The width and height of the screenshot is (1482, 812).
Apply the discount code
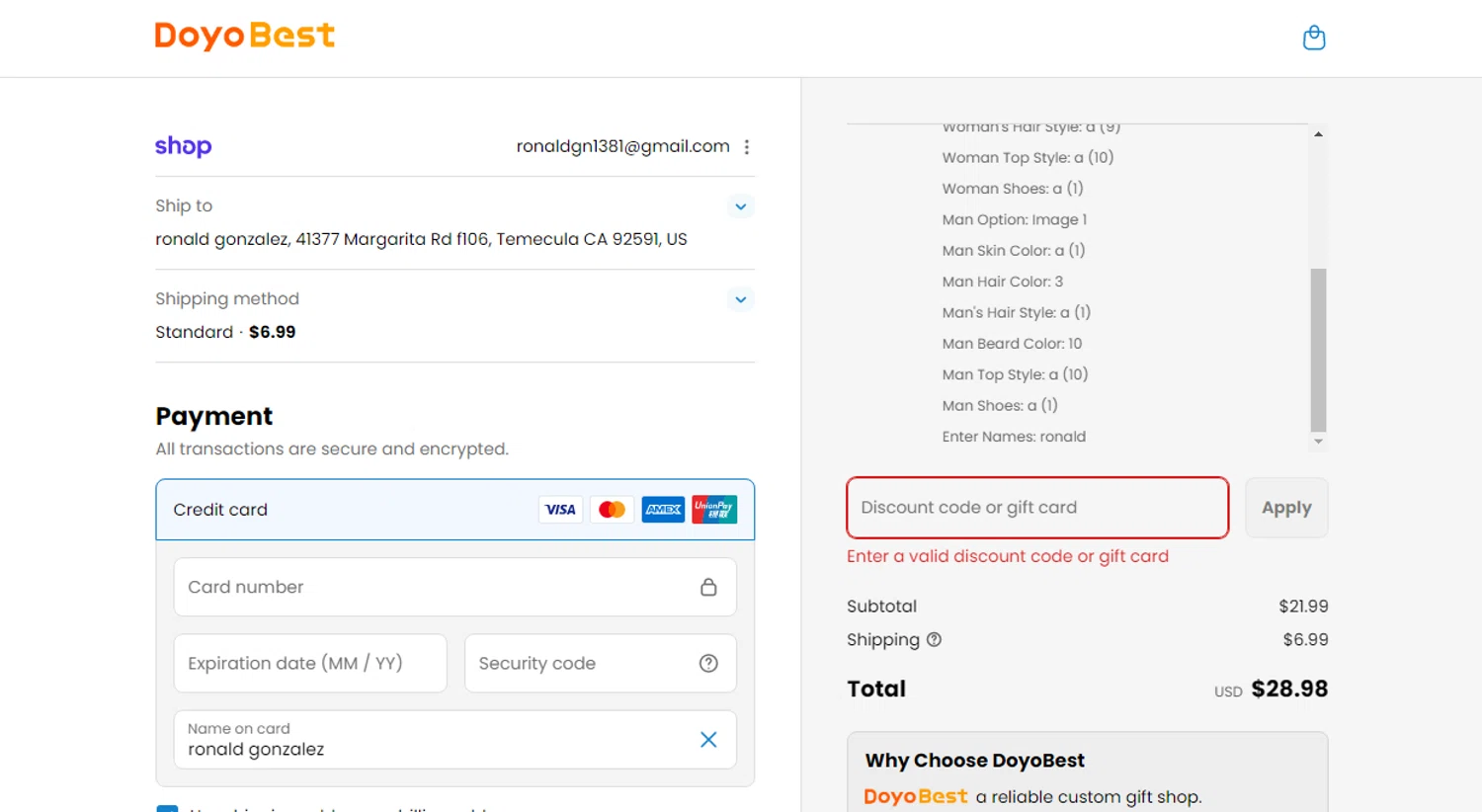click(x=1286, y=508)
